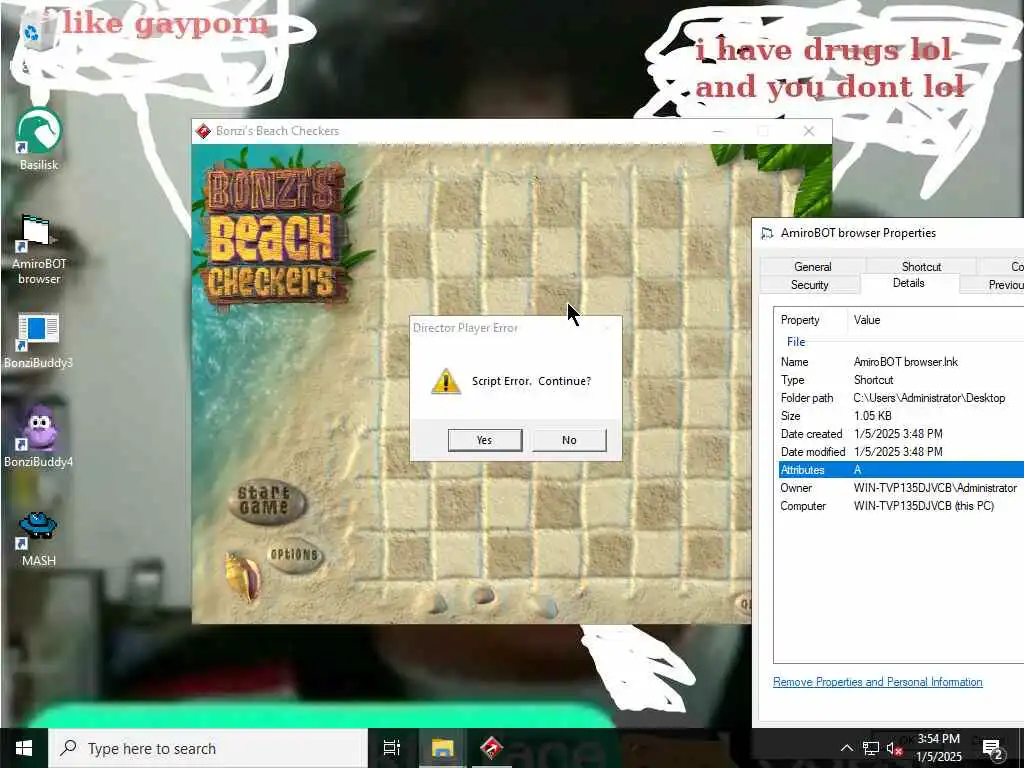
Task: Click the muted volume tray icon
Action: pos(894,749)
